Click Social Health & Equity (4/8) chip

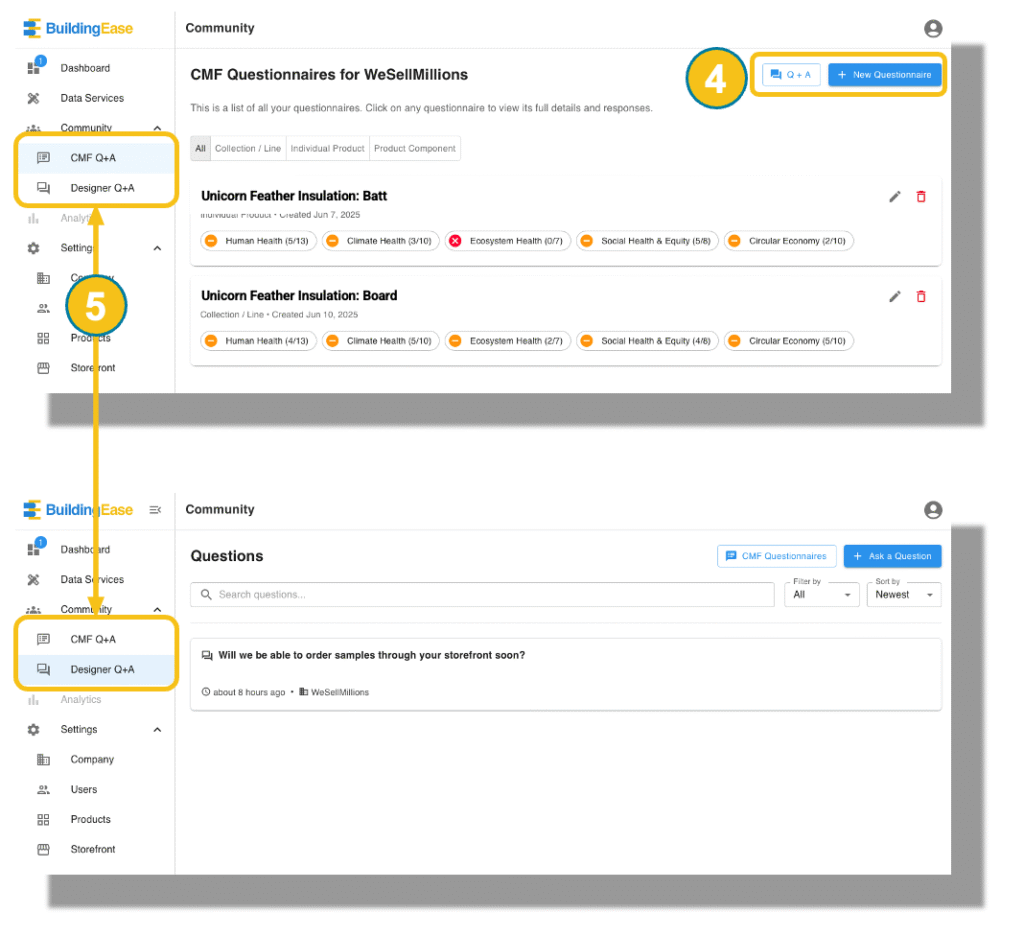(x=647, y=341)
